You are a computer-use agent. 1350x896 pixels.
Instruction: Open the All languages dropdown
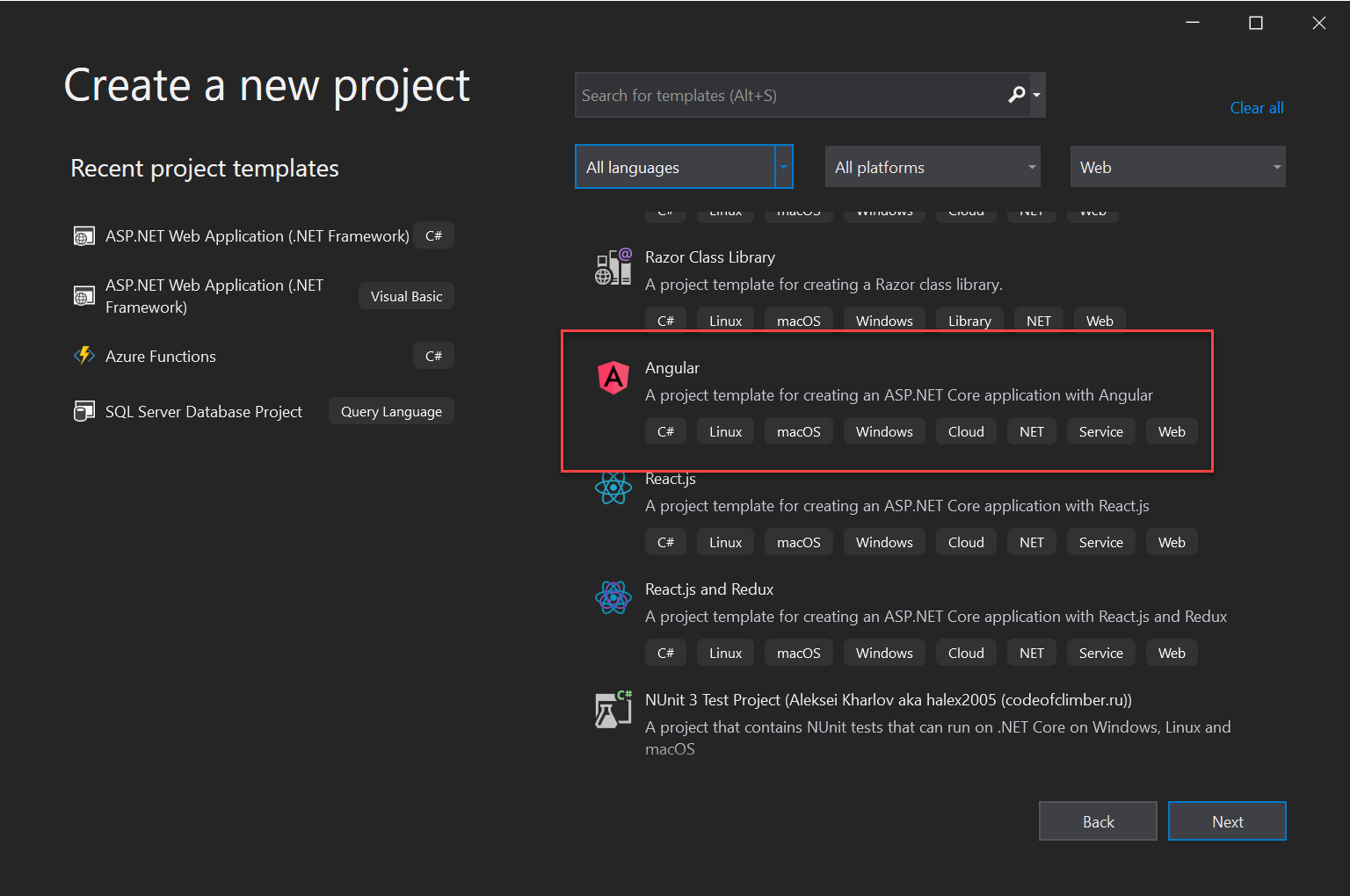684,167
